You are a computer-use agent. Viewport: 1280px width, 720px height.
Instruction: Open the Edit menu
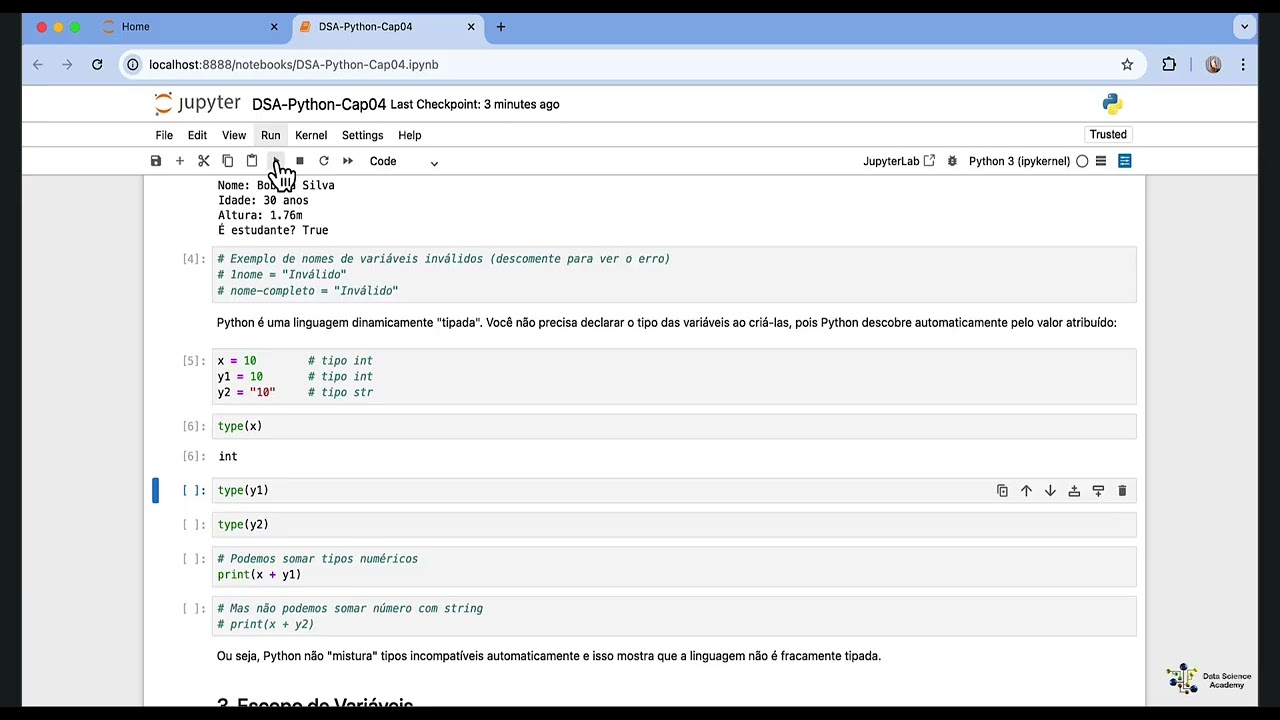tap(197, 135)
